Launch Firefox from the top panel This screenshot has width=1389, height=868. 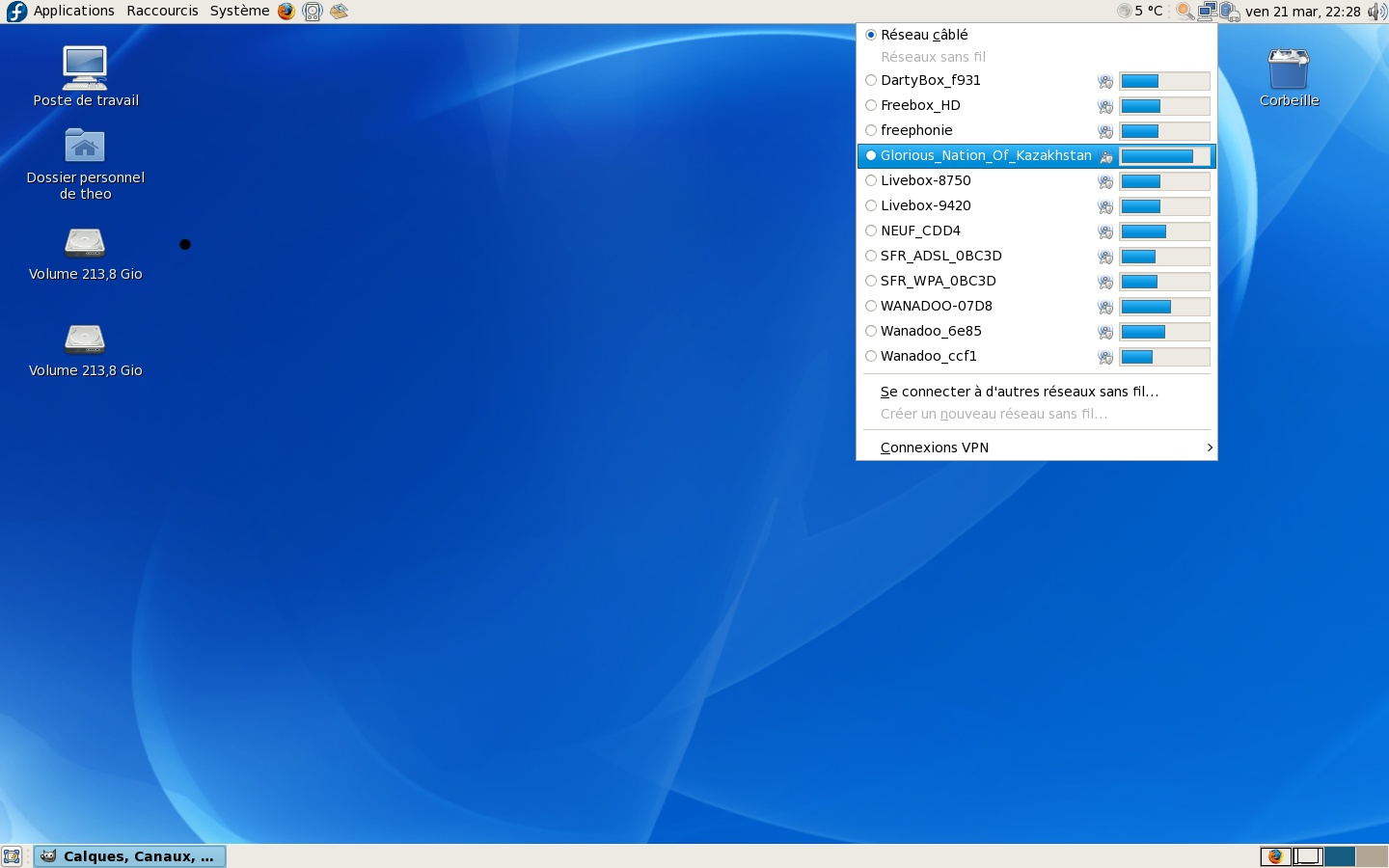pos(286,12)
